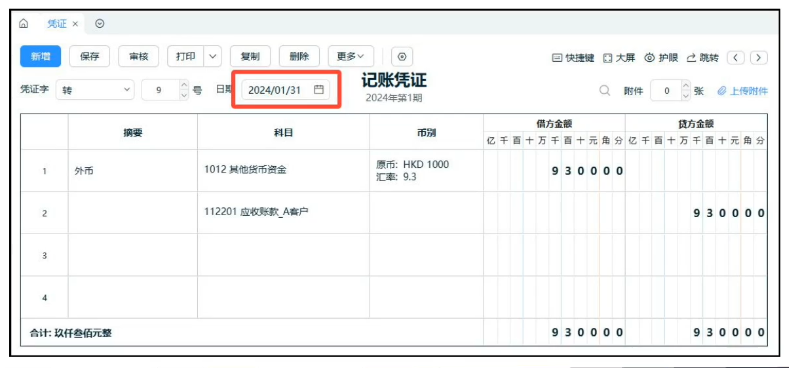789x368 pixels.
Task: Click the 合计: 玖仟叁佰元整 total text
Action: [70, 333]
